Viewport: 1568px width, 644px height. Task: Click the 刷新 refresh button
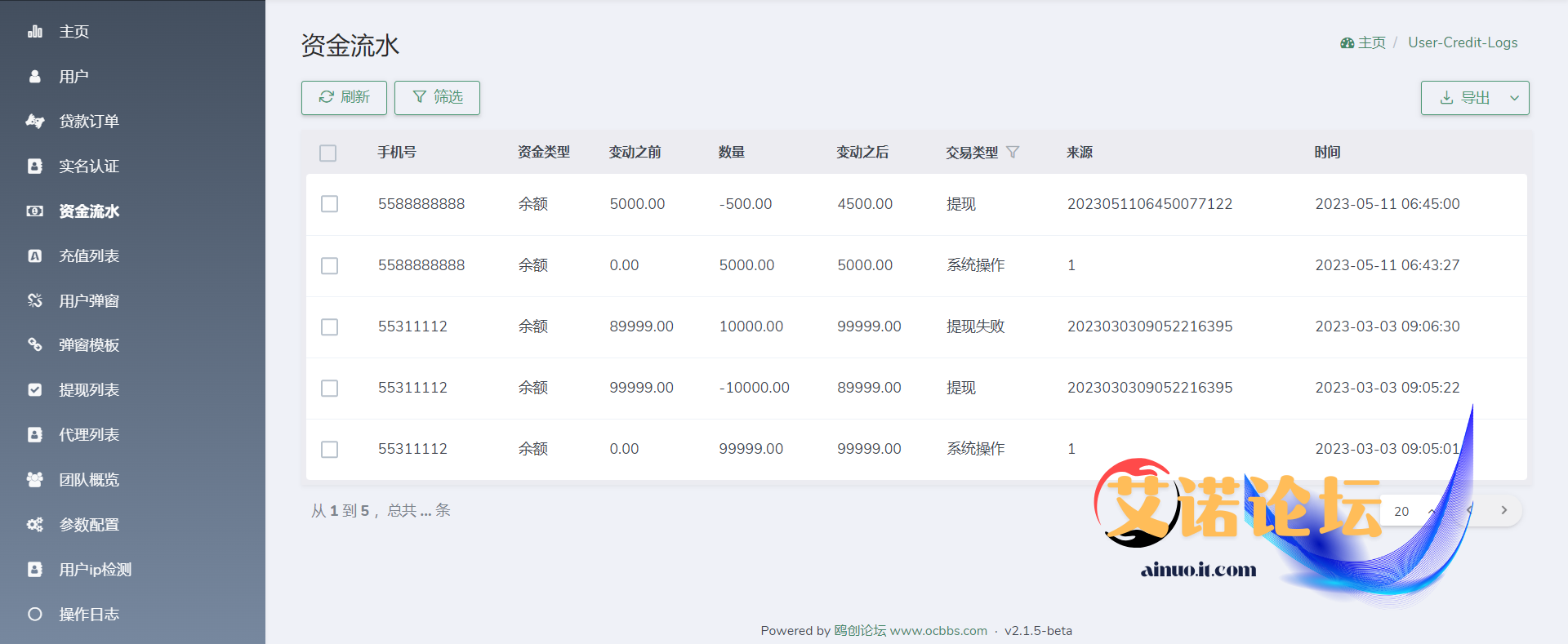coord(344,97)
